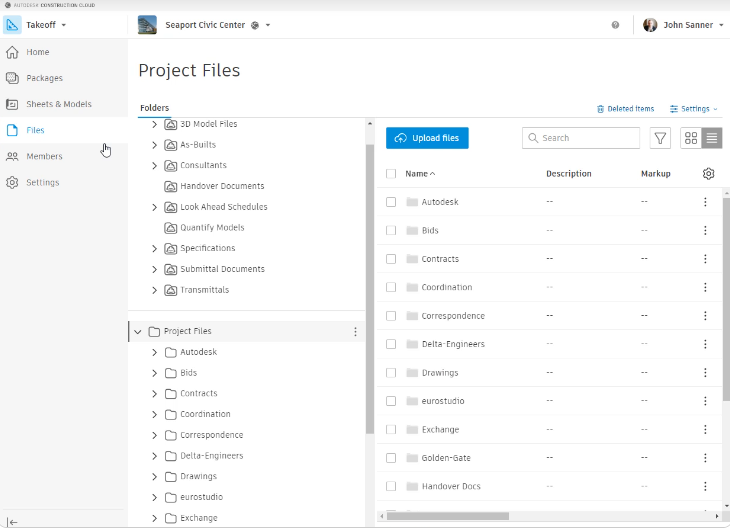Switch to list view layout
The image size is (730, 529).
click(711, 138)
